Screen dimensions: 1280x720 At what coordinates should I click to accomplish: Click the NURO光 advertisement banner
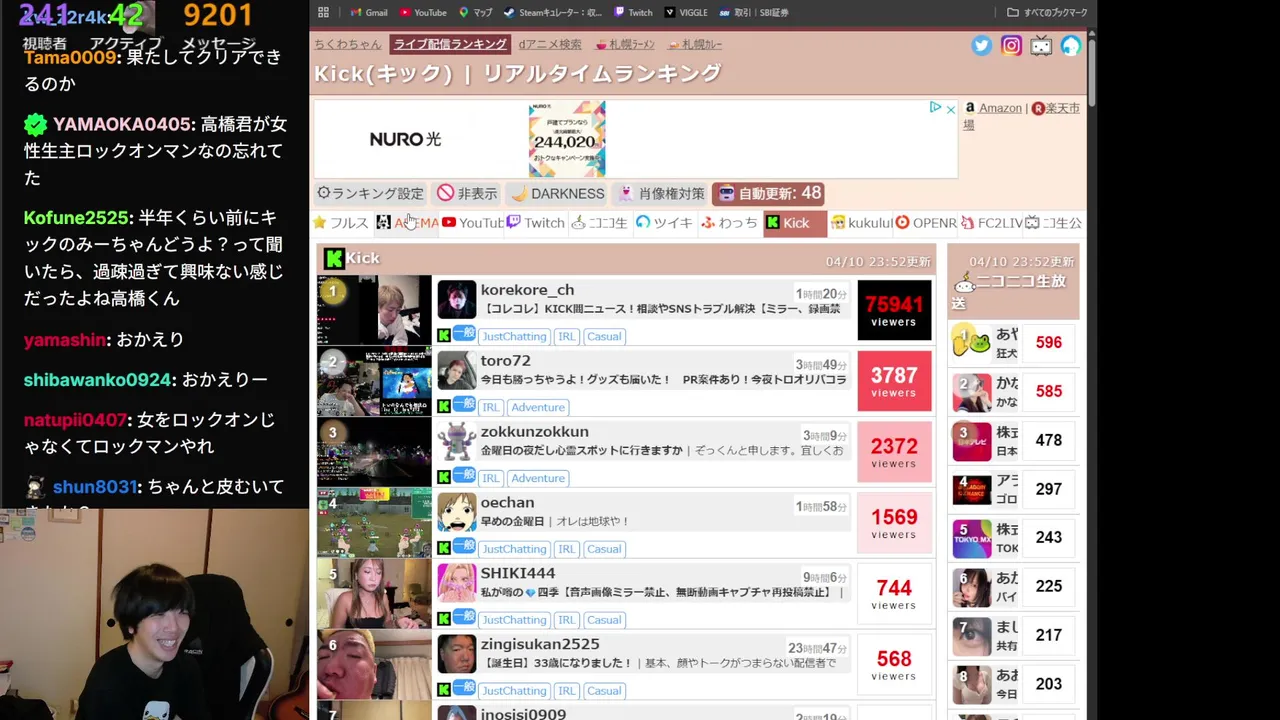(x=636, y=138)
